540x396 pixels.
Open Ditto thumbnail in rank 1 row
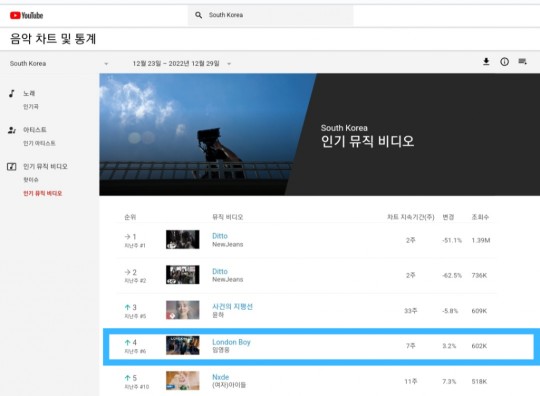pyautogui.click(x=183, y=239)
